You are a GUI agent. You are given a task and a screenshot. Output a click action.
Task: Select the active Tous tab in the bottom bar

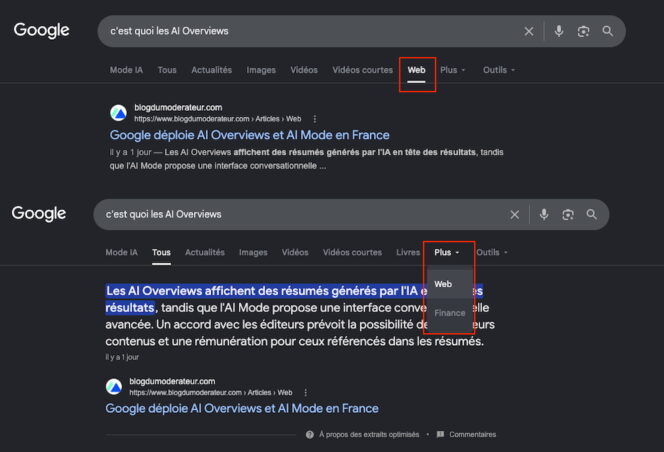point(161,252)
